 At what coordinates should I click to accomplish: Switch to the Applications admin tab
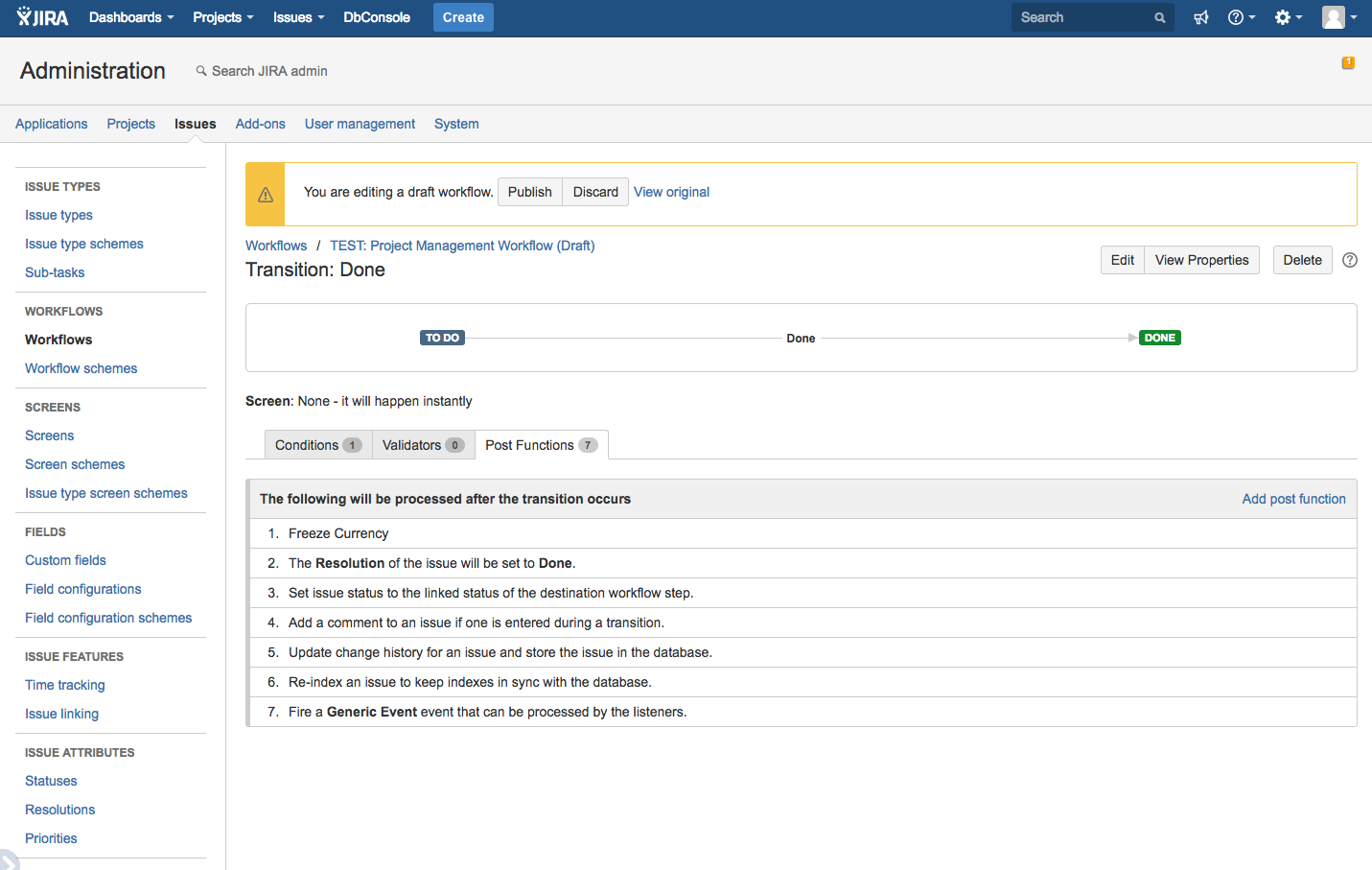coord(52,124)
